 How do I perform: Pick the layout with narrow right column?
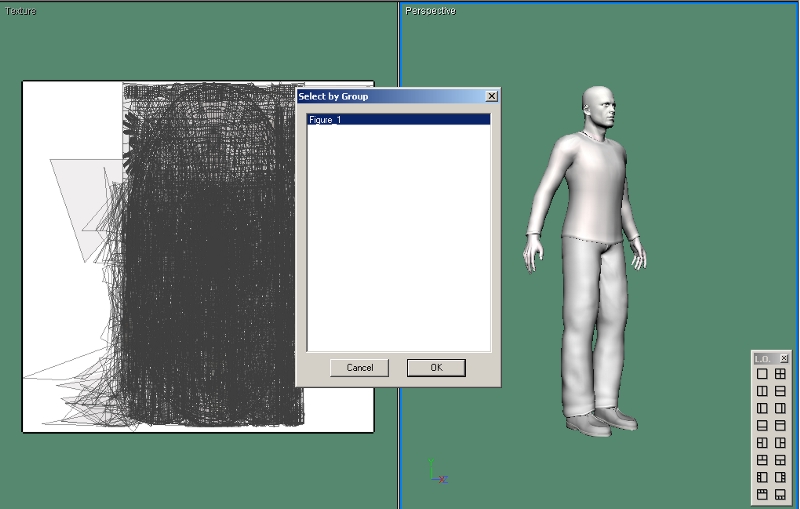[780, 408]
